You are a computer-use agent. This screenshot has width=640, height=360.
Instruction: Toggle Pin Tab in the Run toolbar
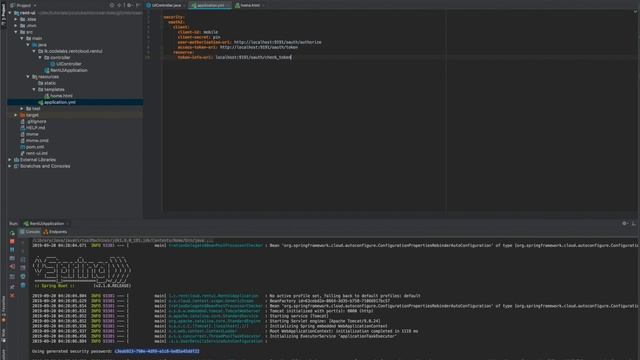[12, 287]
